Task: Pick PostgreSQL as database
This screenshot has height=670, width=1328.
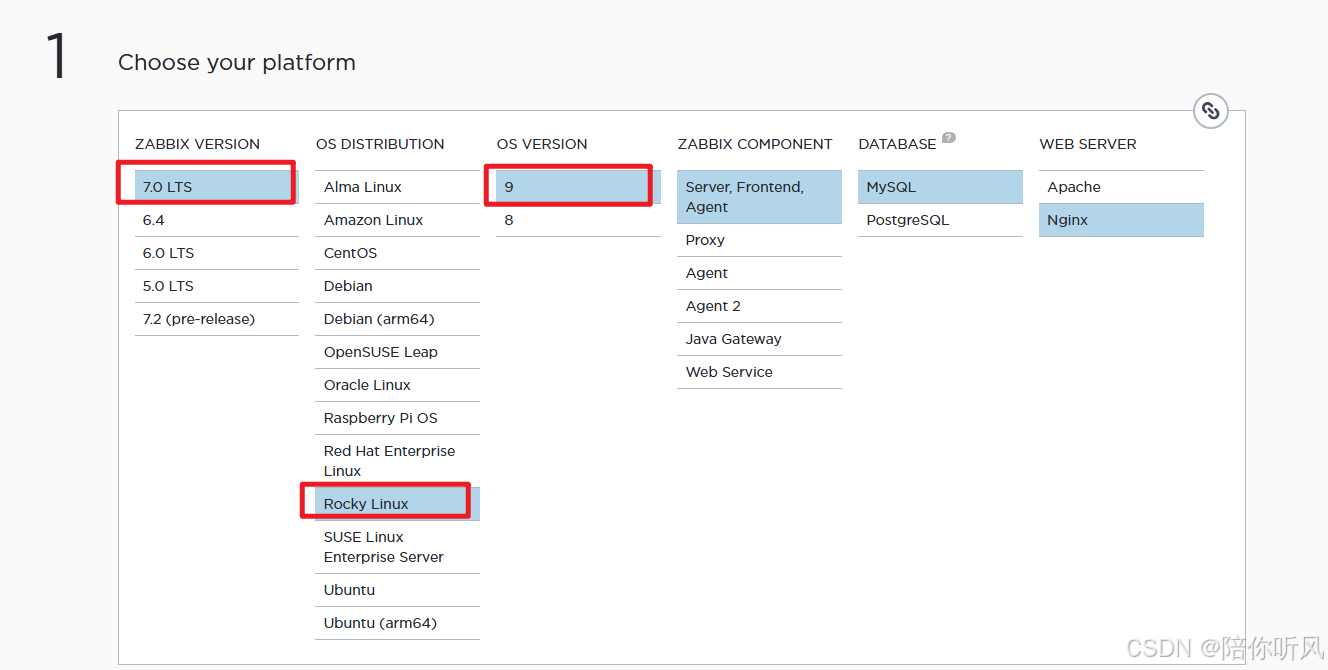Action: [x=941, y=220]
